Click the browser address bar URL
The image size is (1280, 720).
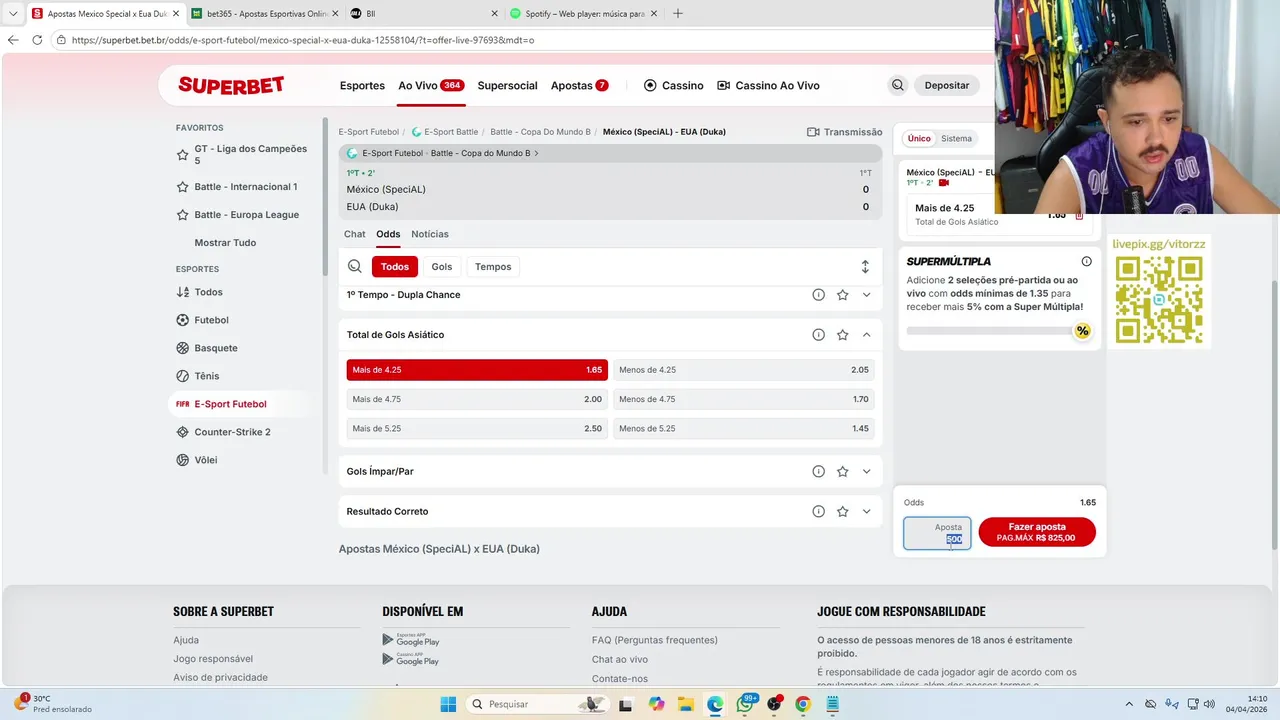(303, 40)
